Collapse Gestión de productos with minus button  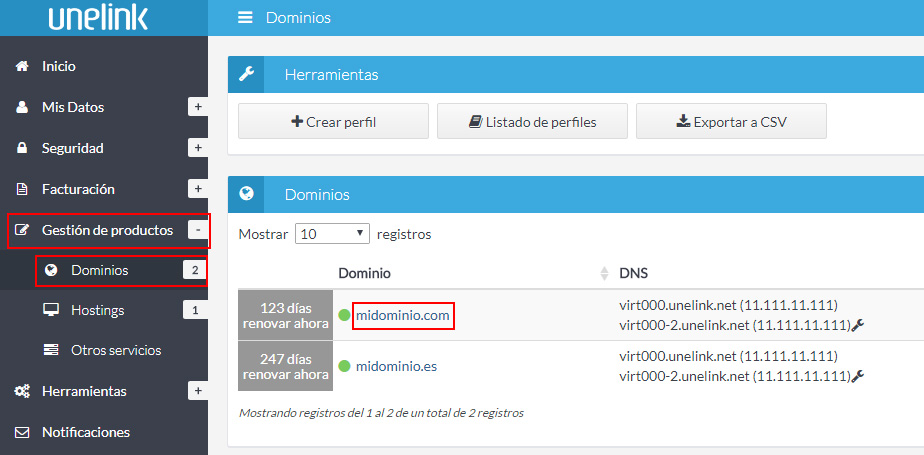tap(198, 230)
